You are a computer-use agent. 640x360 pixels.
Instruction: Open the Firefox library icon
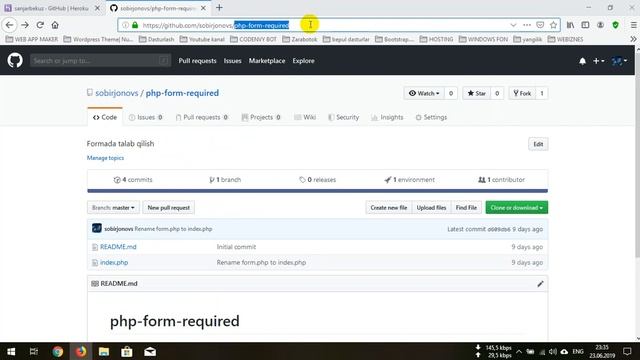tap(570, 25)
